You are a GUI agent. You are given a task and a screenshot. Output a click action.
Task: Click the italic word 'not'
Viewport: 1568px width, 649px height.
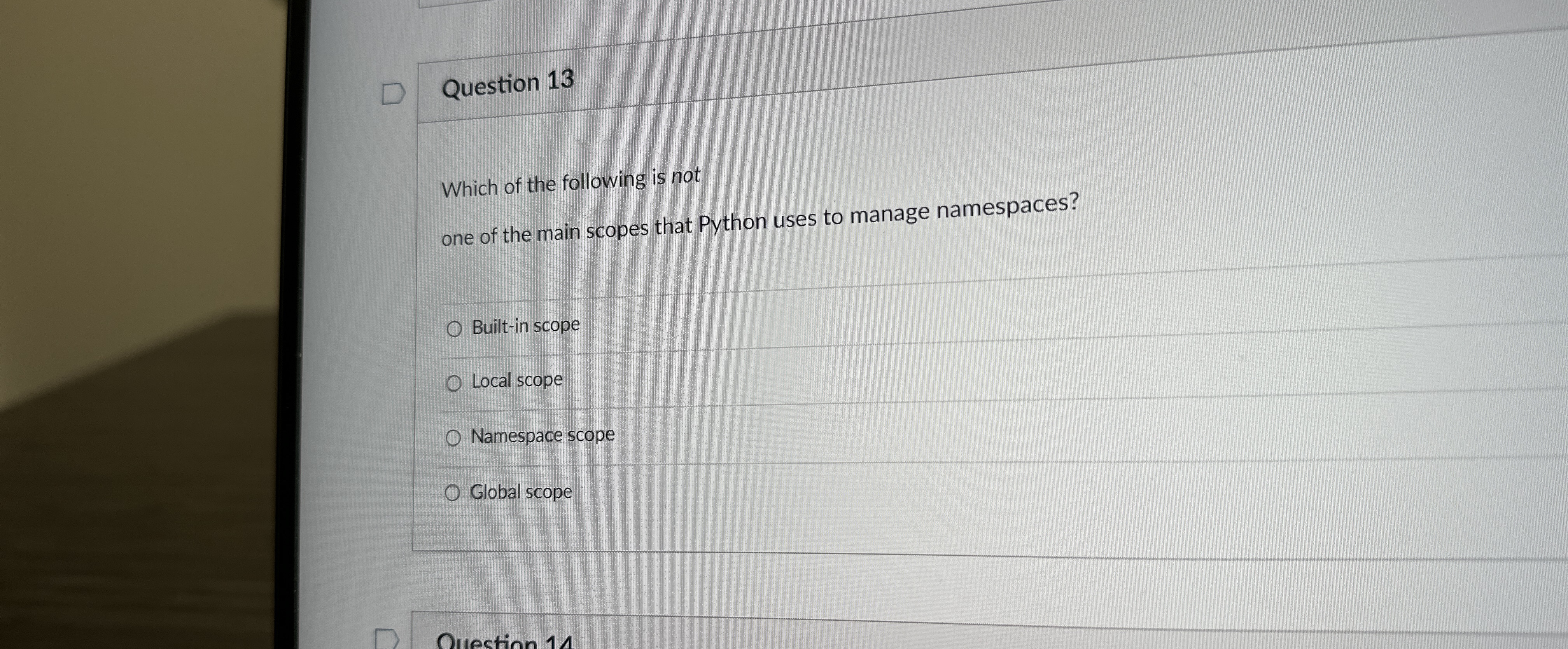coord(685,176)
